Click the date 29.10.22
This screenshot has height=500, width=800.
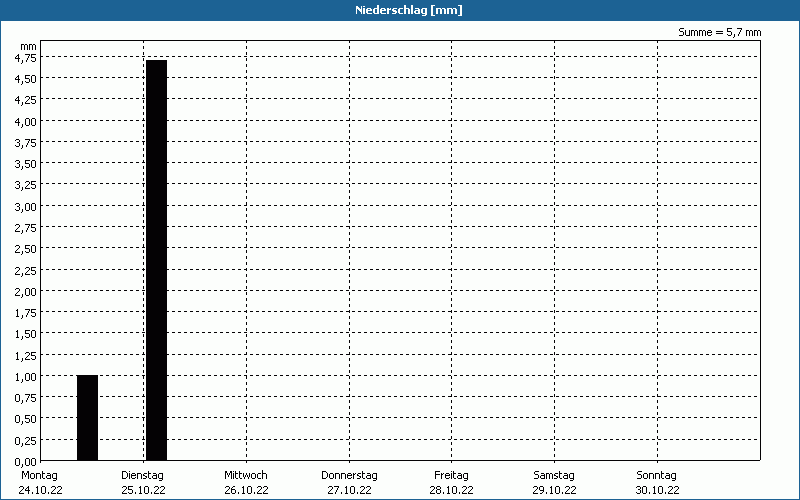555,490
